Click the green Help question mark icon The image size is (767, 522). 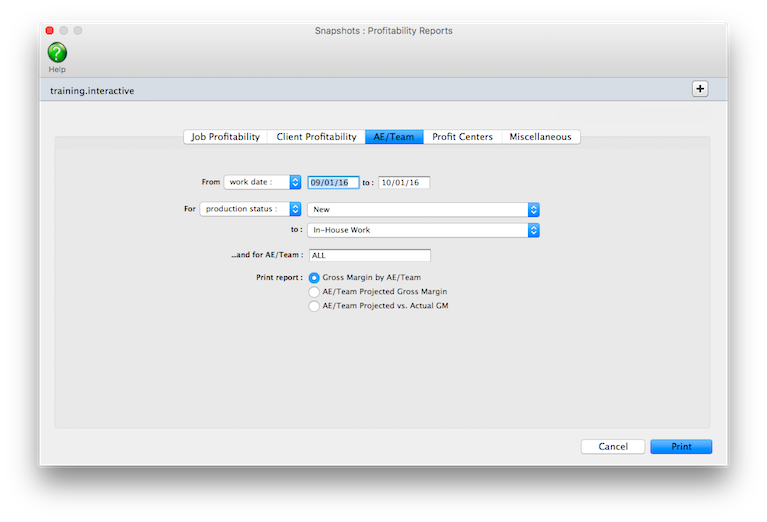(57, 53)
